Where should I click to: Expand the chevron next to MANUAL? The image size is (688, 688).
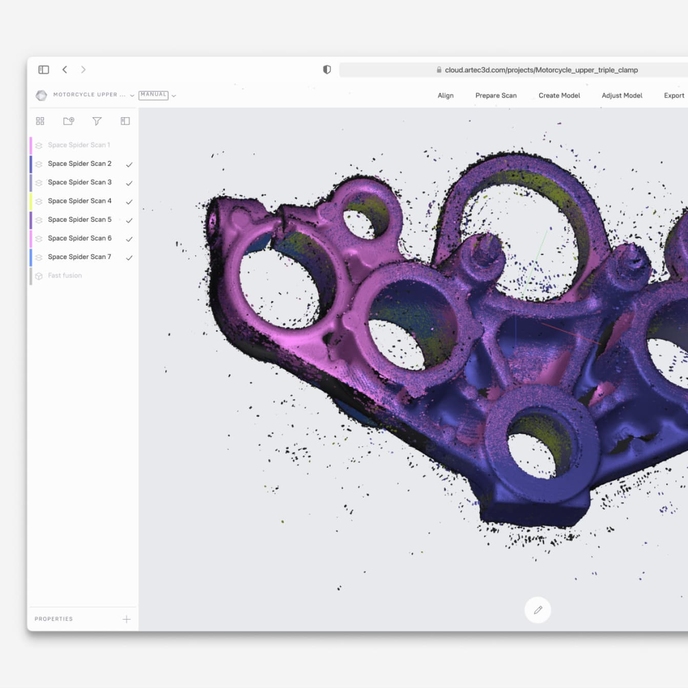point(174,96)
